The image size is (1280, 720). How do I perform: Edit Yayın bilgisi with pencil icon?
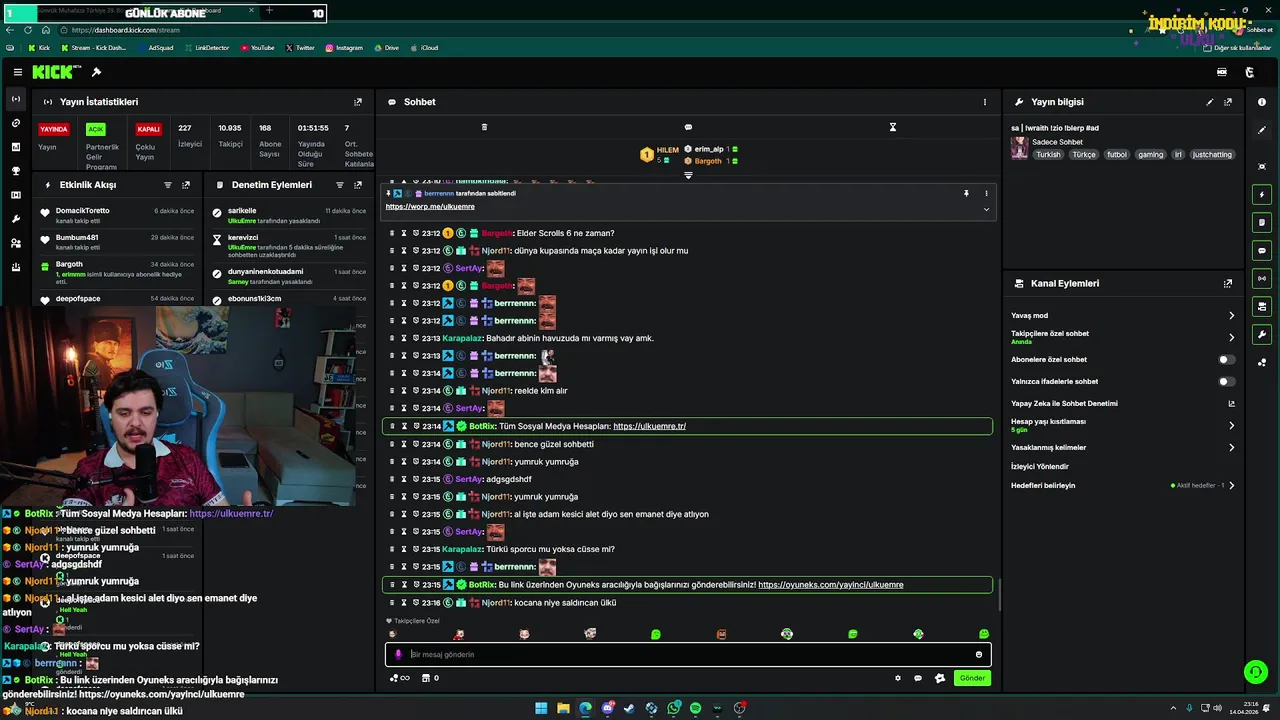[x=1210, y=102]
